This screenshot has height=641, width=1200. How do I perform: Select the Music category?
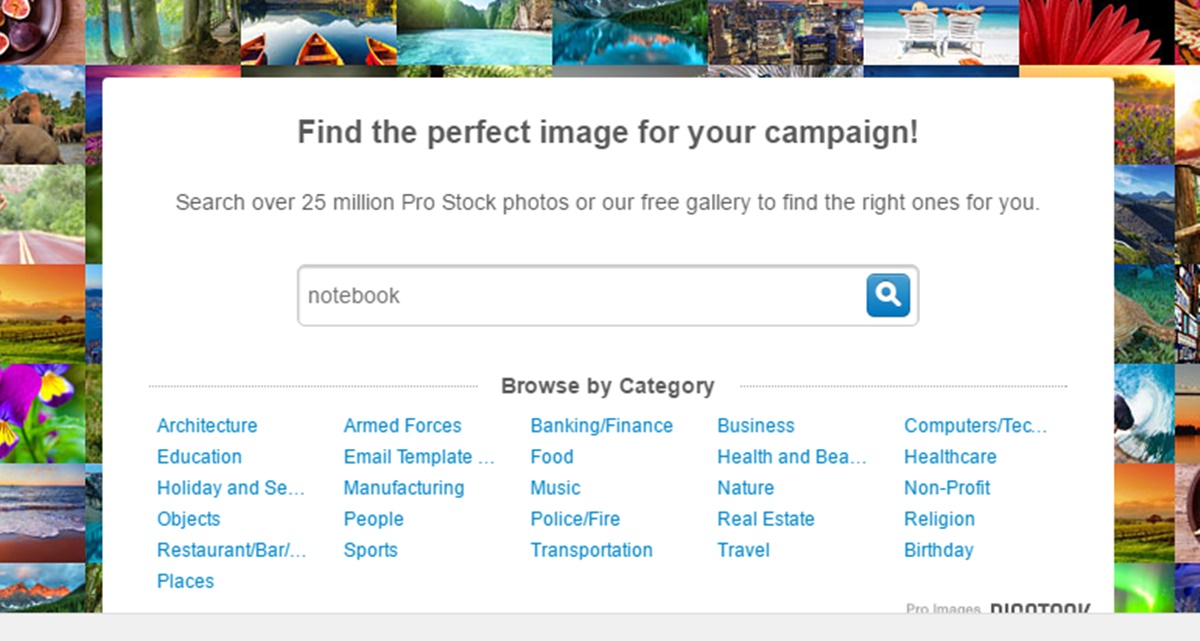click(x=555, y=488)
